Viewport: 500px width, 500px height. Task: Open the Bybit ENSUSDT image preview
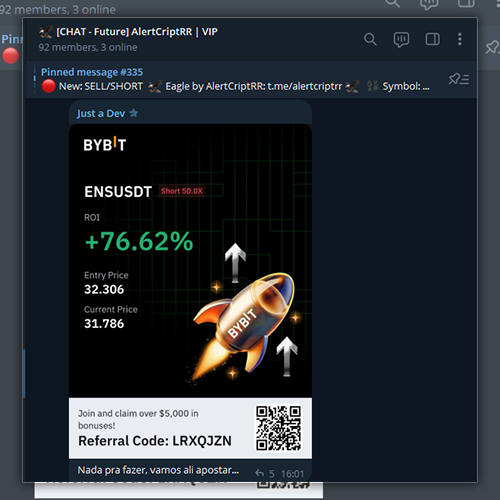coord(190,292)
